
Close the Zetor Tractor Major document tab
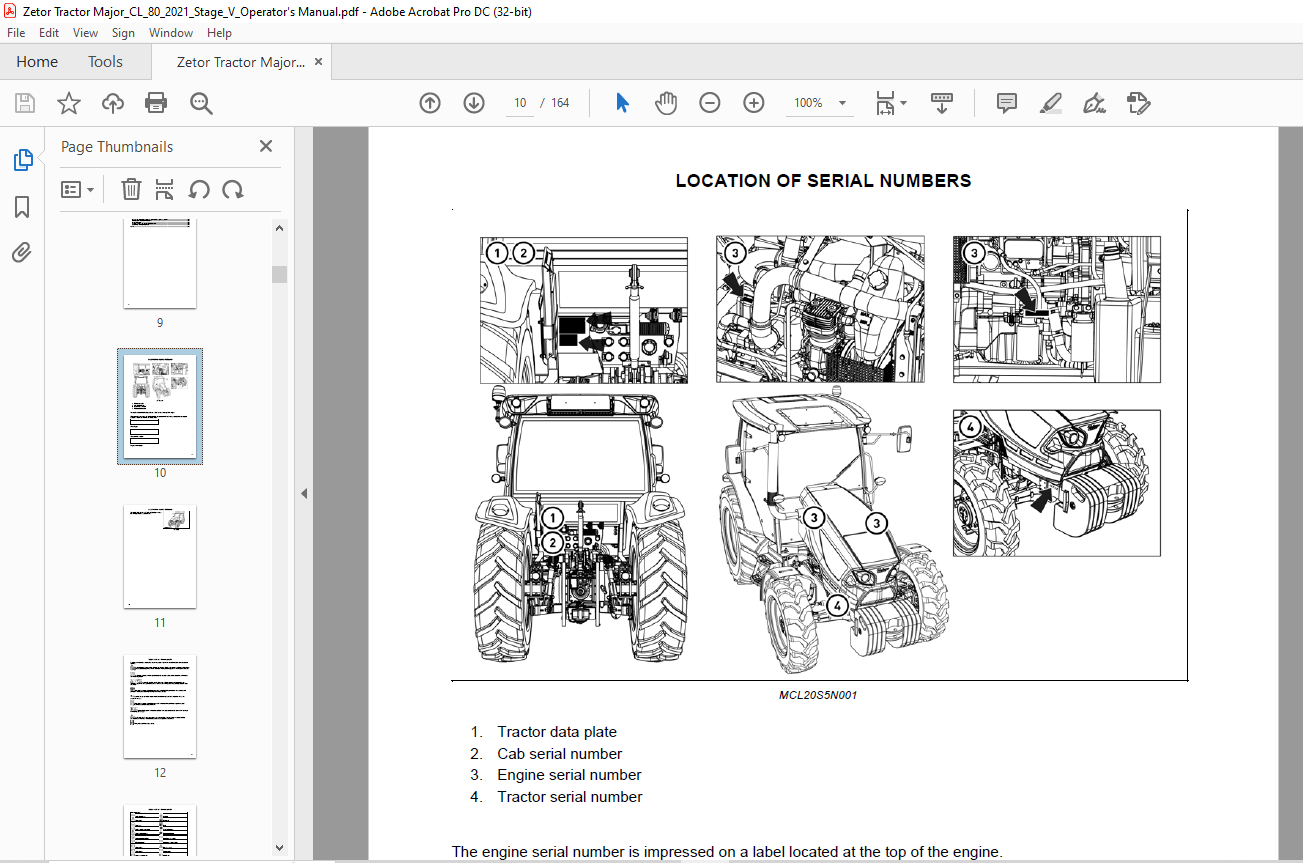pyautogui.click(x=319, y=62)
